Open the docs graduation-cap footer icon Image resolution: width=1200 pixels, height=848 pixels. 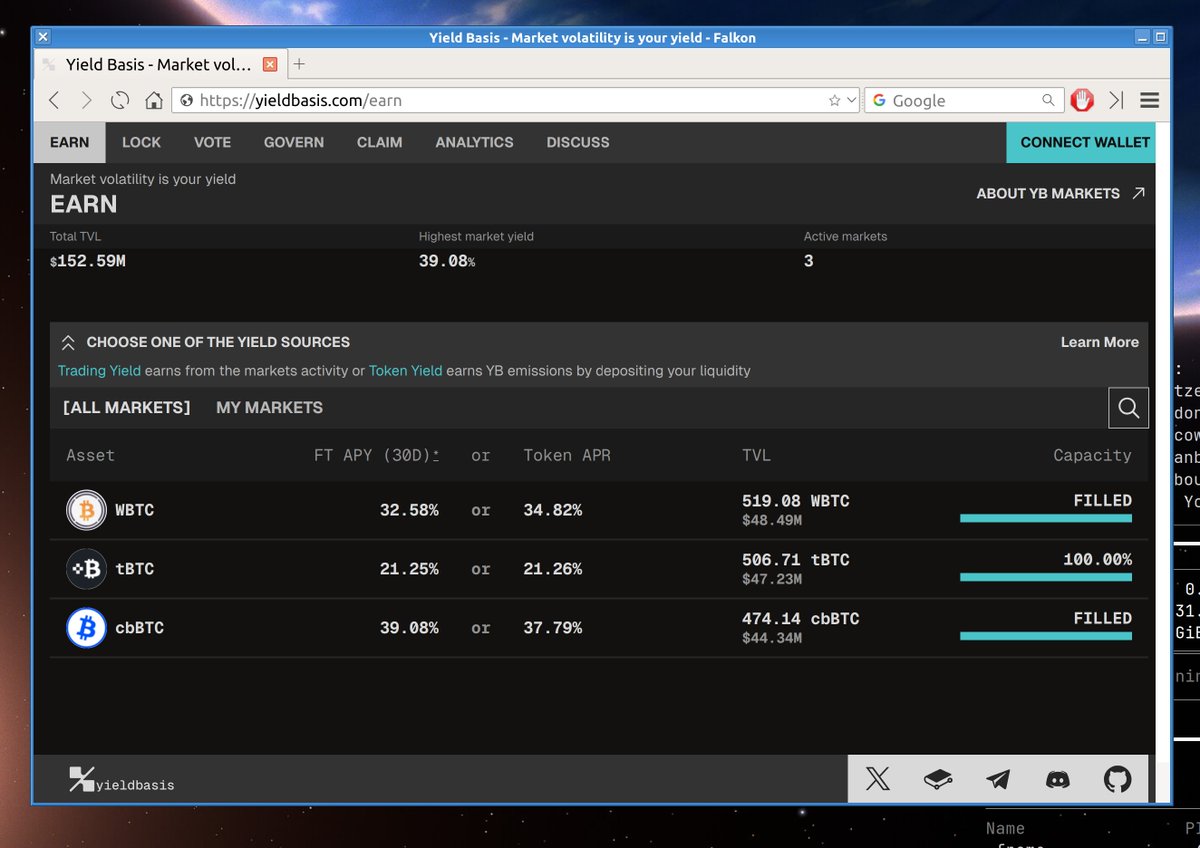tap(937, 779)
